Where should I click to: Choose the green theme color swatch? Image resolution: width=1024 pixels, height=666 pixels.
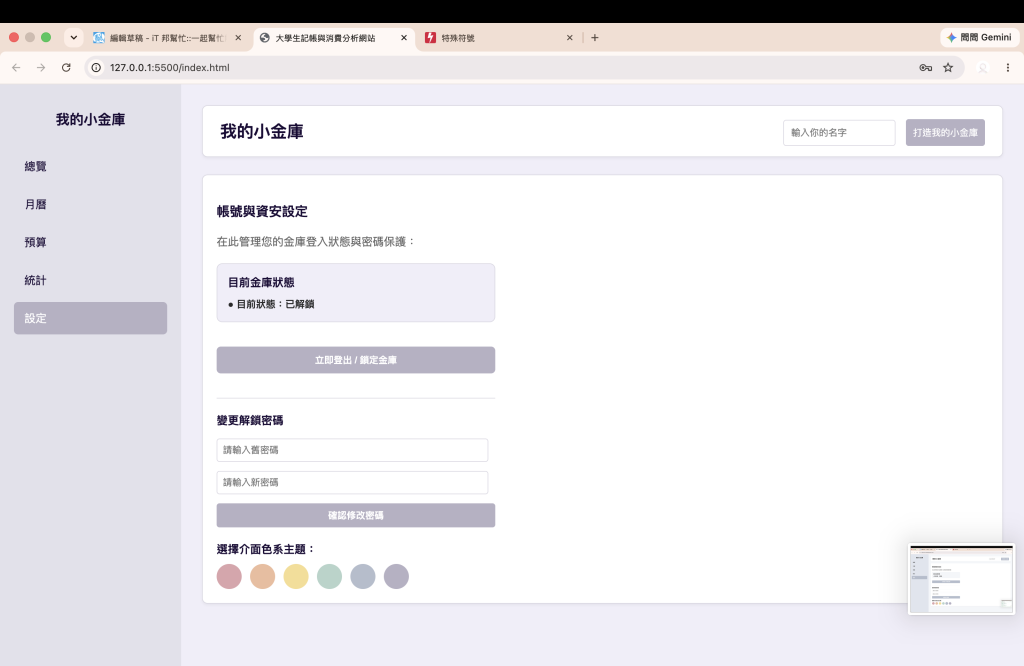tap(329, 577)
